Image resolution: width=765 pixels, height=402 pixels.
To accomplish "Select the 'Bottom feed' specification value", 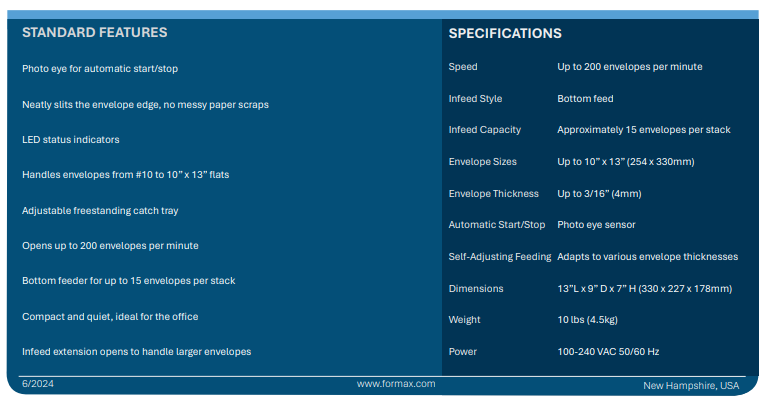I will [x=585, y=99].
